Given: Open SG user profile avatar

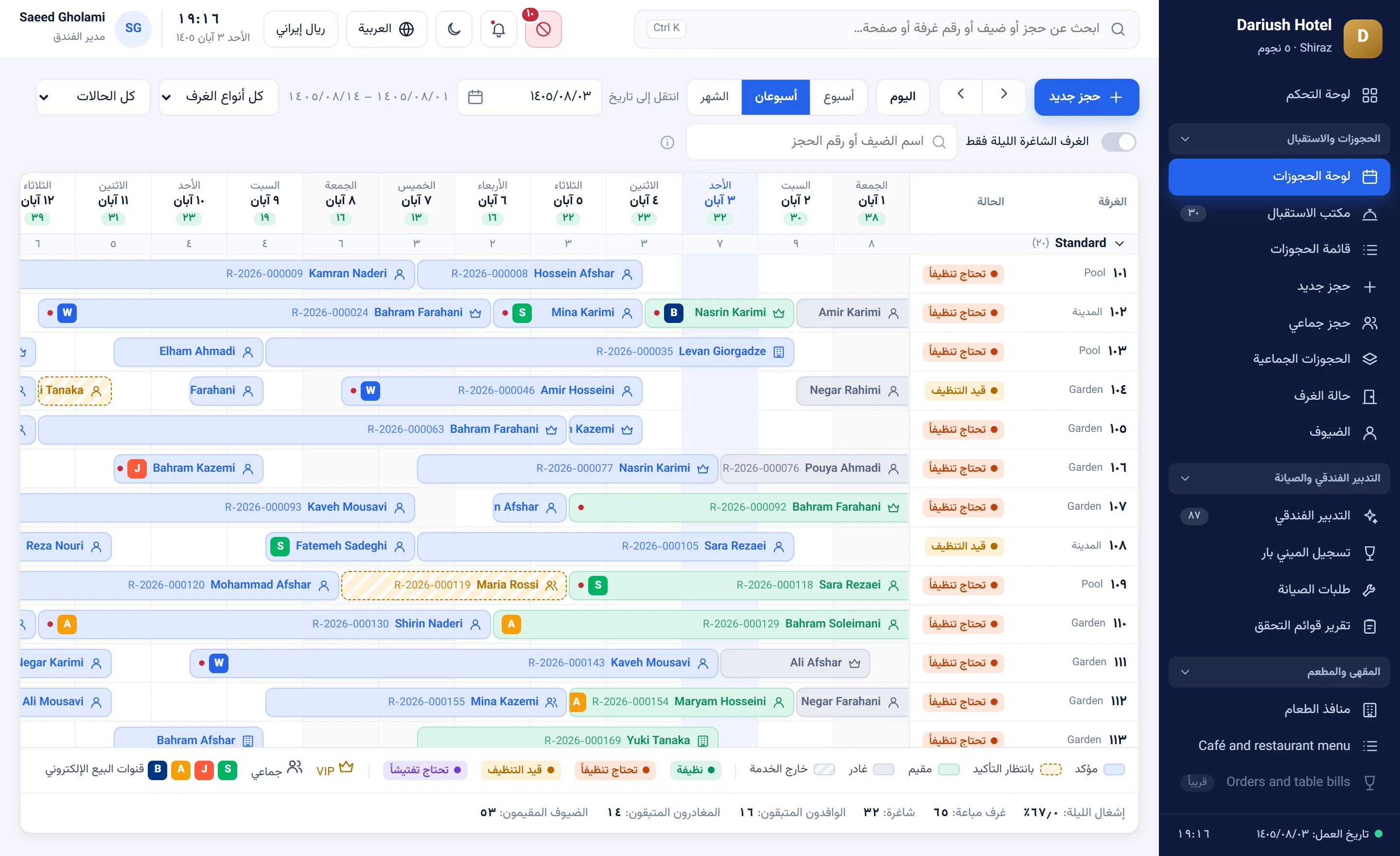Looking at the screenshot, I should click(133, 28).
